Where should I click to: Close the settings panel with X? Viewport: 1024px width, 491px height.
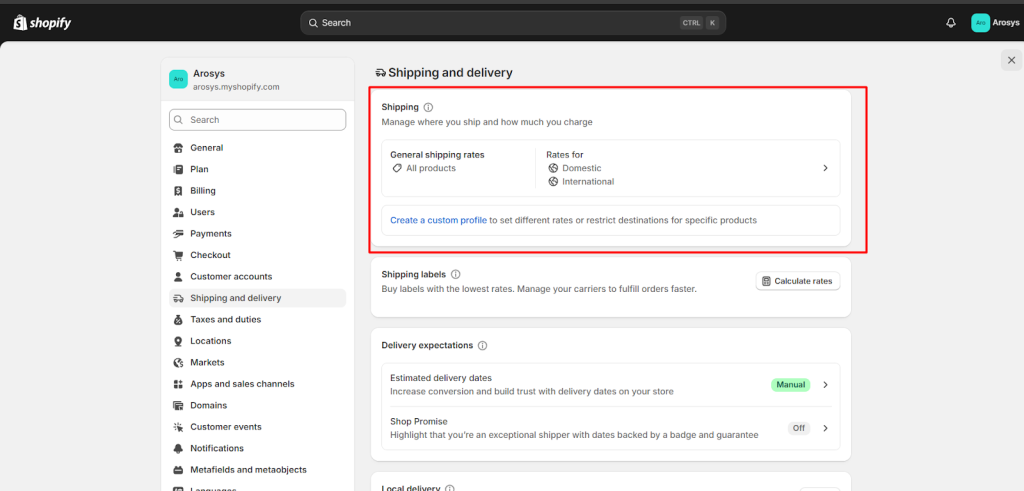pos(1011,61)
